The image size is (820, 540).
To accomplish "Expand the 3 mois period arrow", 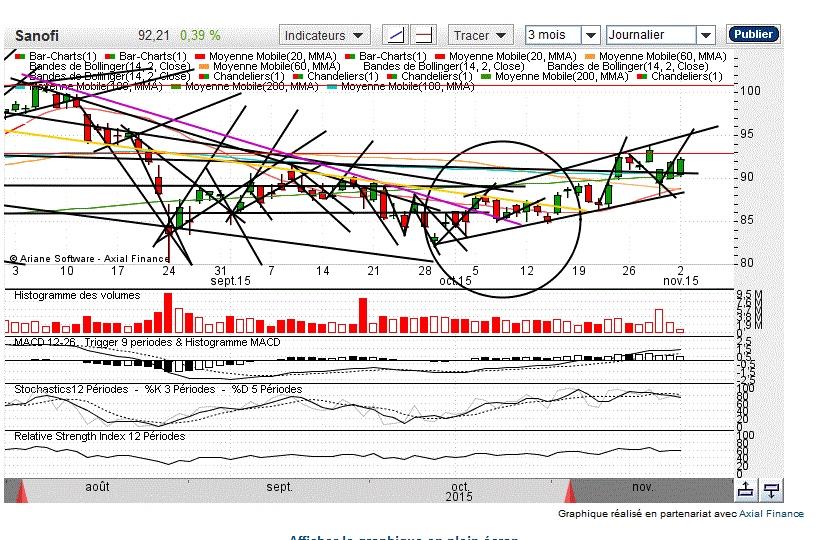I will point(590,35).
